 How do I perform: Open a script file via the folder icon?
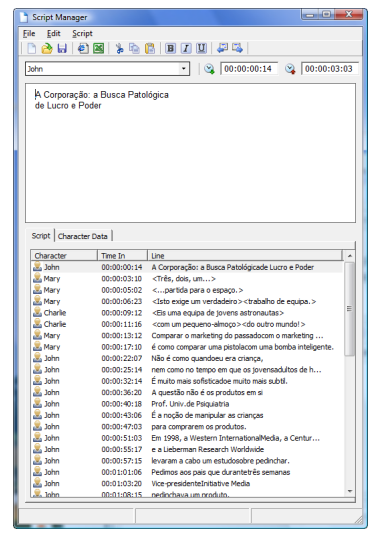47,48
